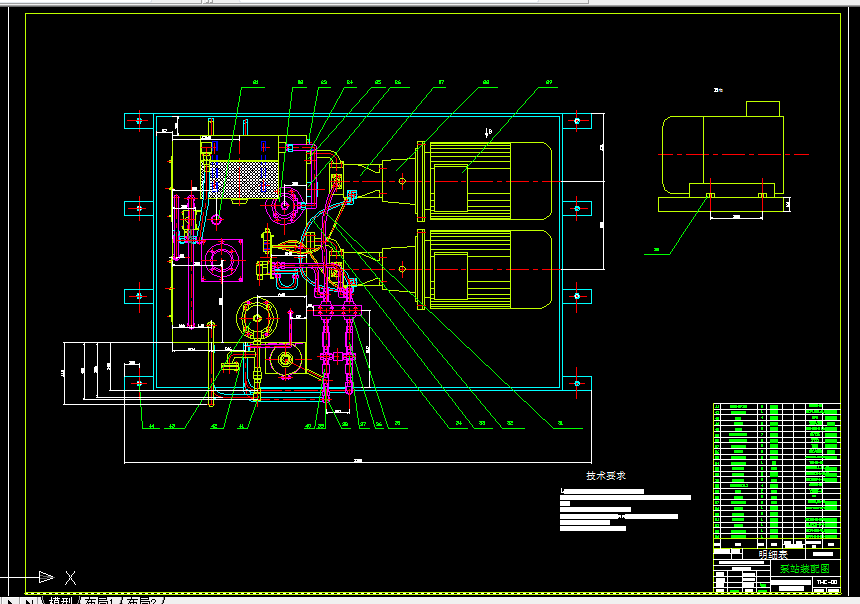Select part callout 31 at bottom right
This screenshot has width=860, height=604.
tap(560, 424)
